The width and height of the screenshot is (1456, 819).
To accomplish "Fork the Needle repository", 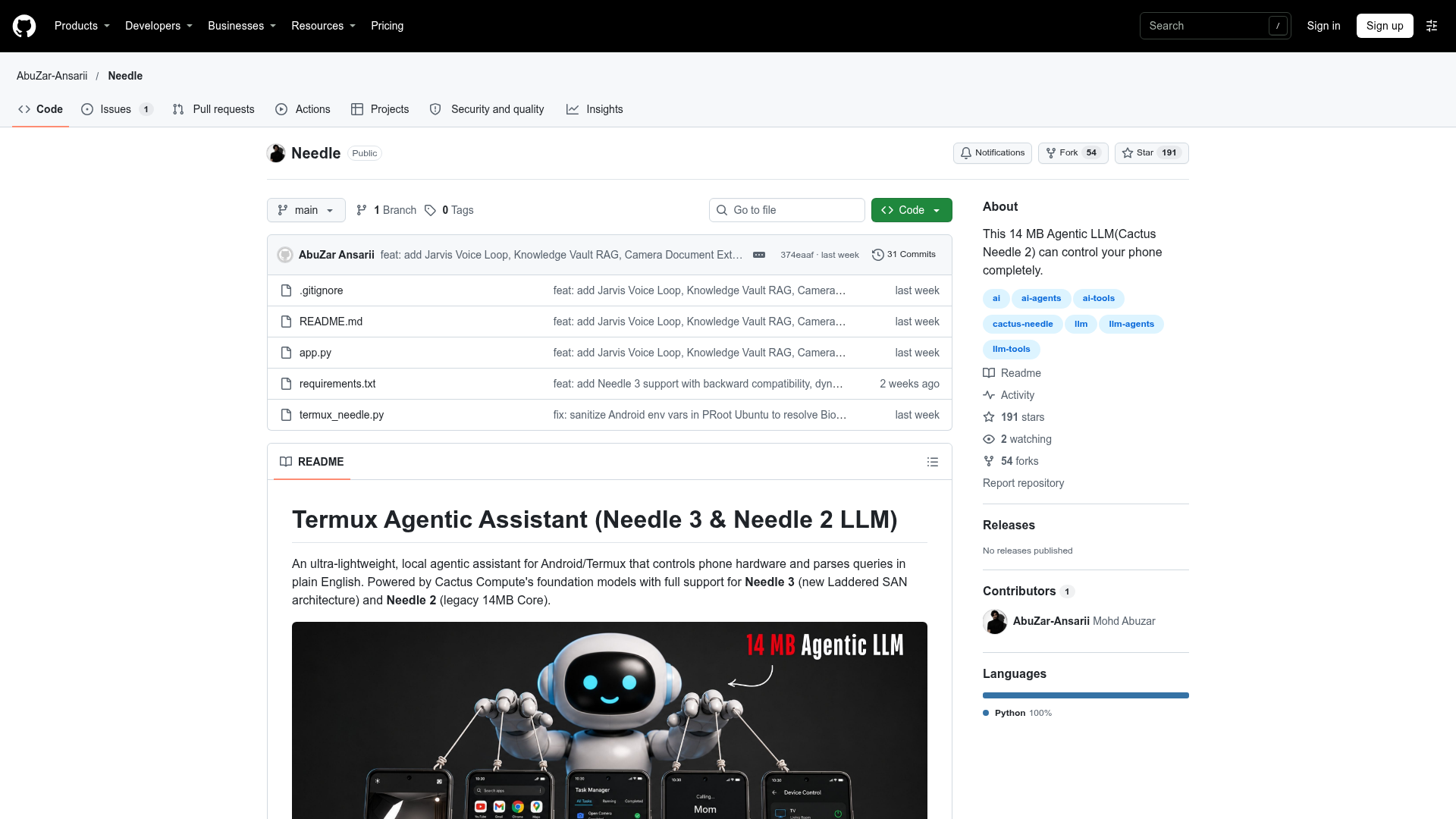I will click(1072, 153).
